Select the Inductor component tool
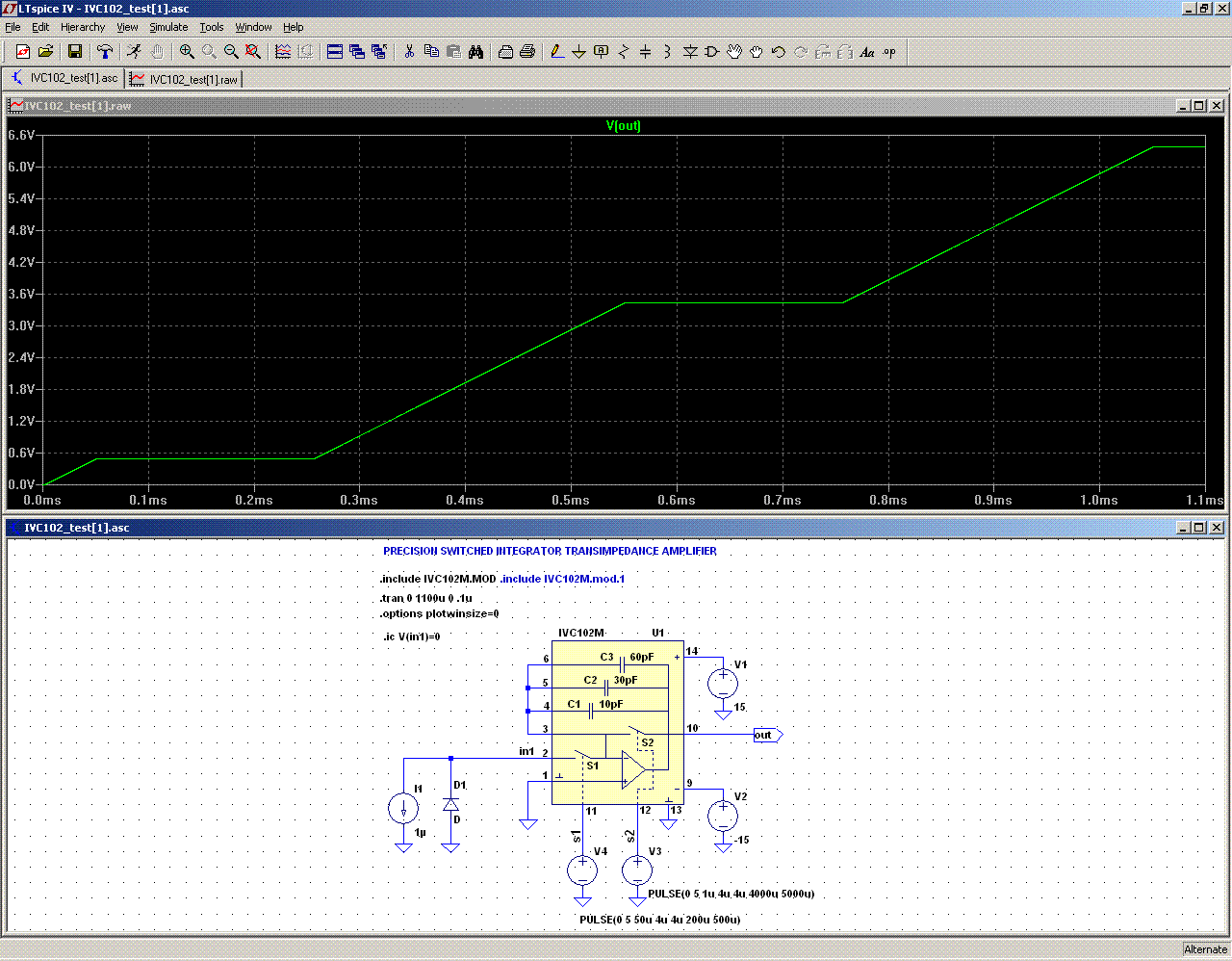Viewport: 1232px width, 961px height. tap(668, 52)
